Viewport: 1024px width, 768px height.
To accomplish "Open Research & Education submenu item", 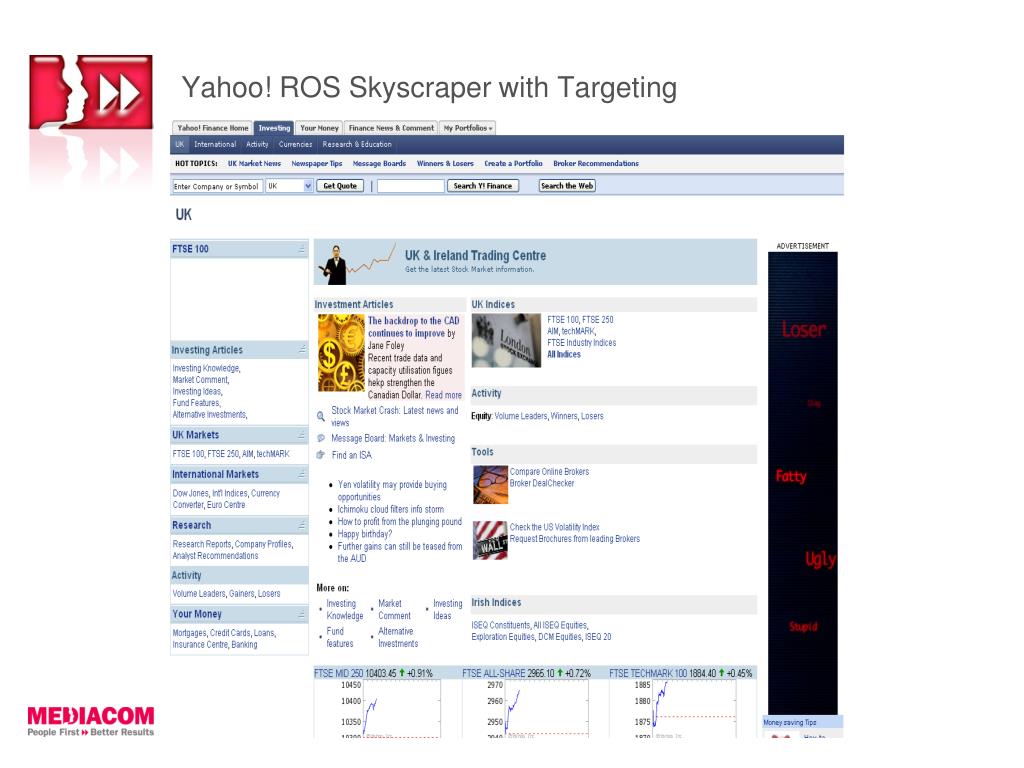I will (357, 144).
